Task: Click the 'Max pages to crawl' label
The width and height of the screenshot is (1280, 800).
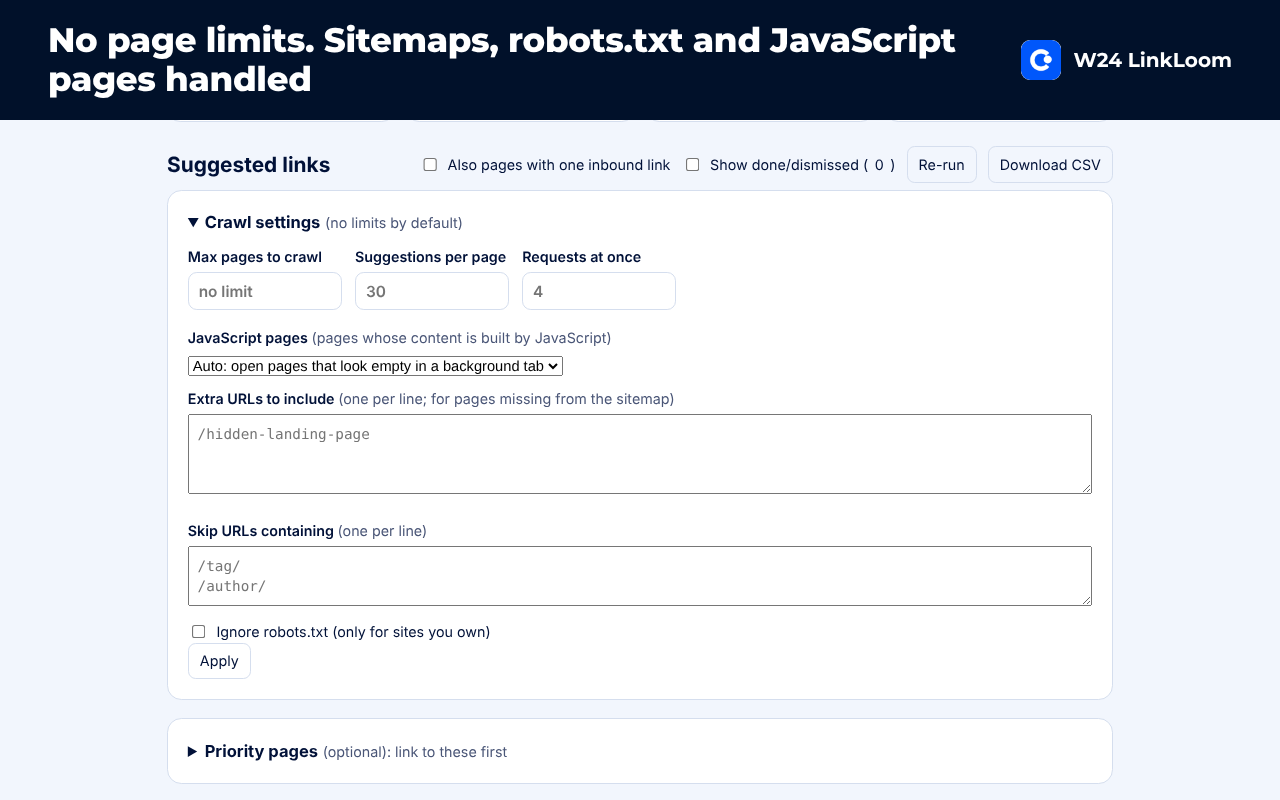Action: tap(255, 257)
